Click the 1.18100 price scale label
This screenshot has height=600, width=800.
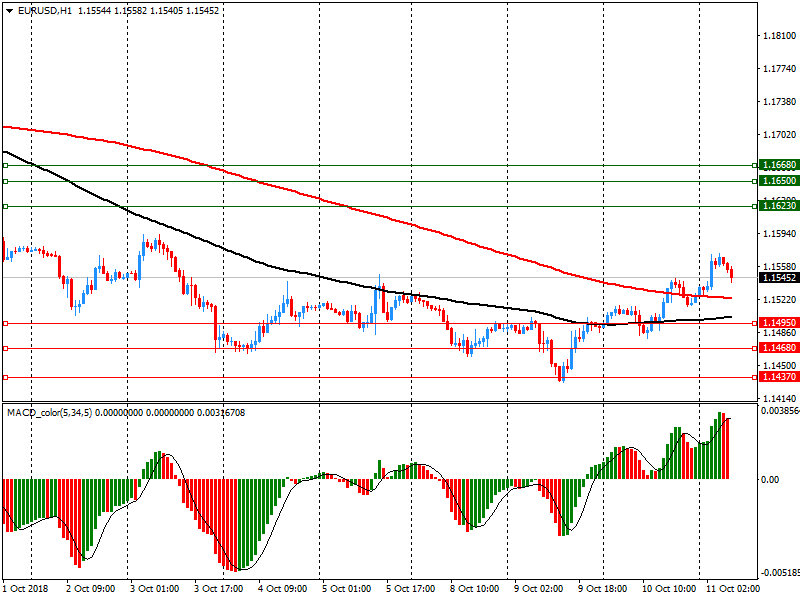778,36
